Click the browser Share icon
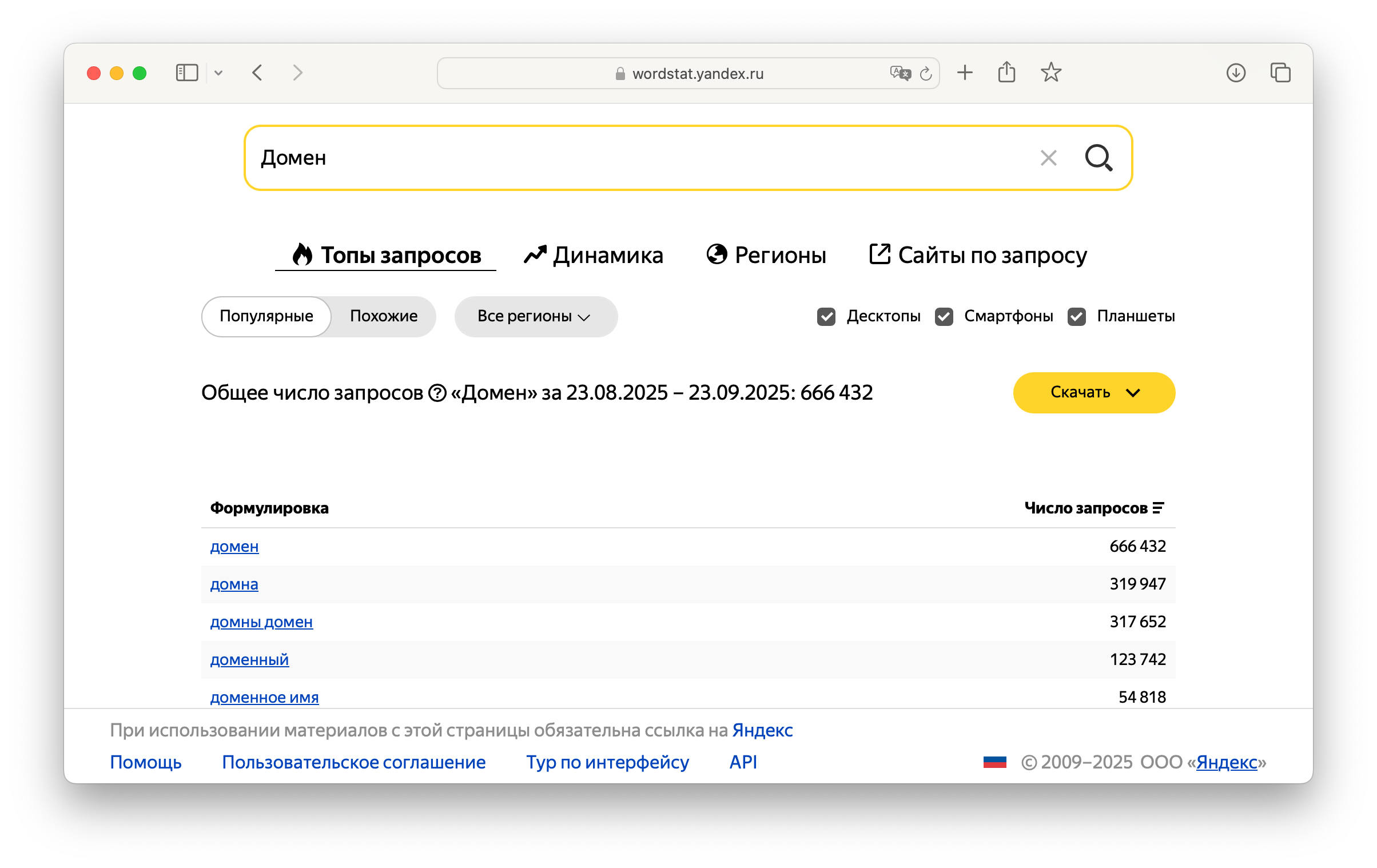 [x=1008, y=73]
